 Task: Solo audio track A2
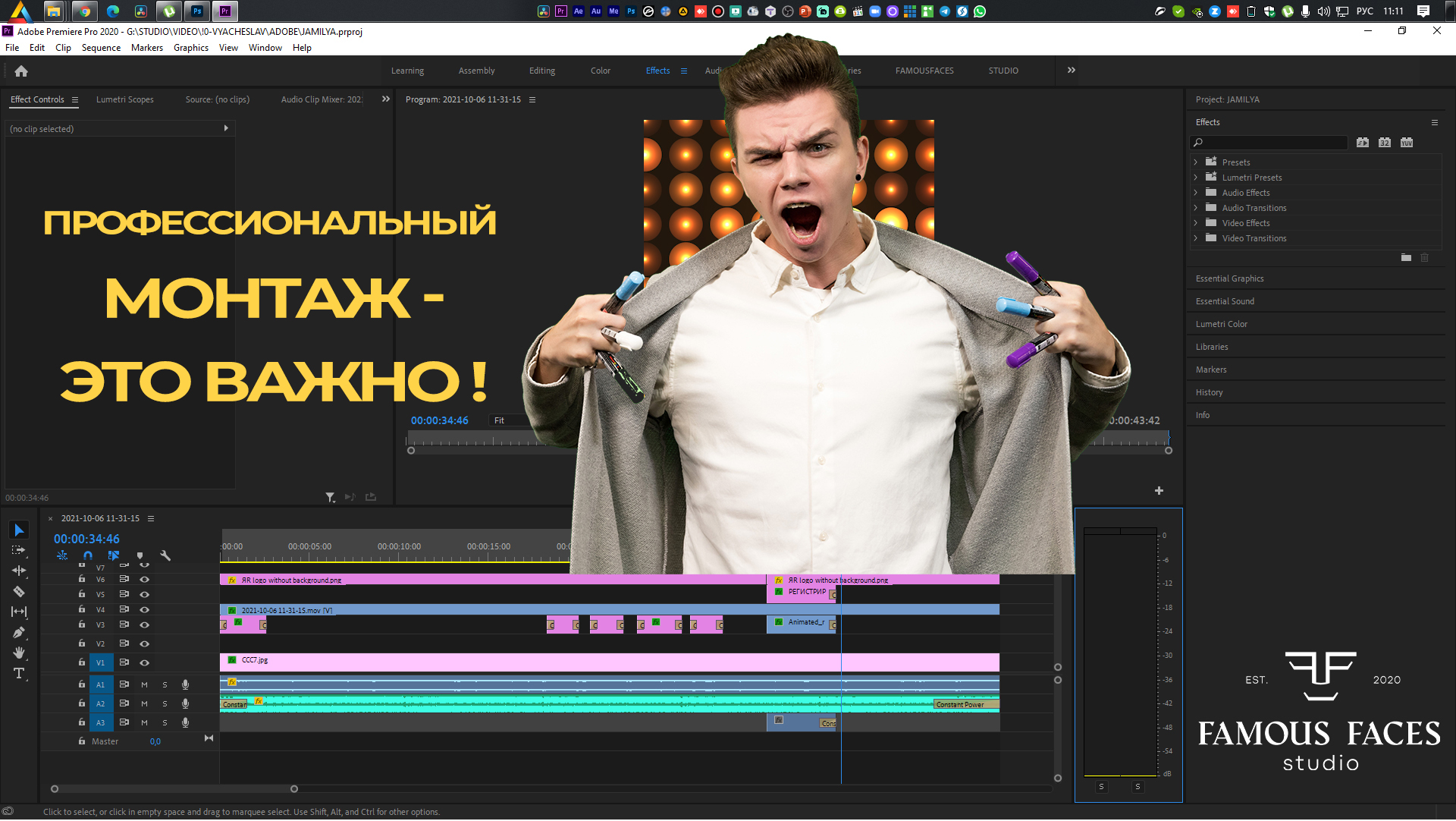pos(165,704)
